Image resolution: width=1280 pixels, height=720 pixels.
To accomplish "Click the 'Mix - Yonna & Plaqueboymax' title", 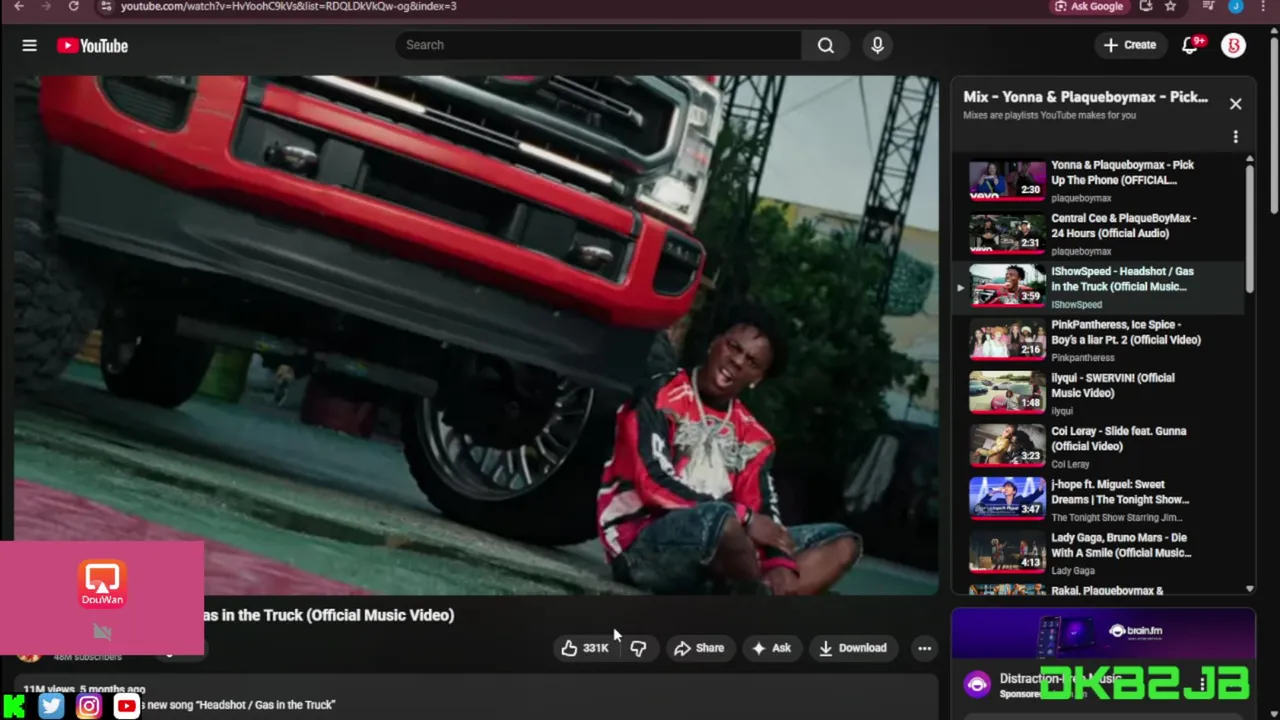I will click(1085, 97).
